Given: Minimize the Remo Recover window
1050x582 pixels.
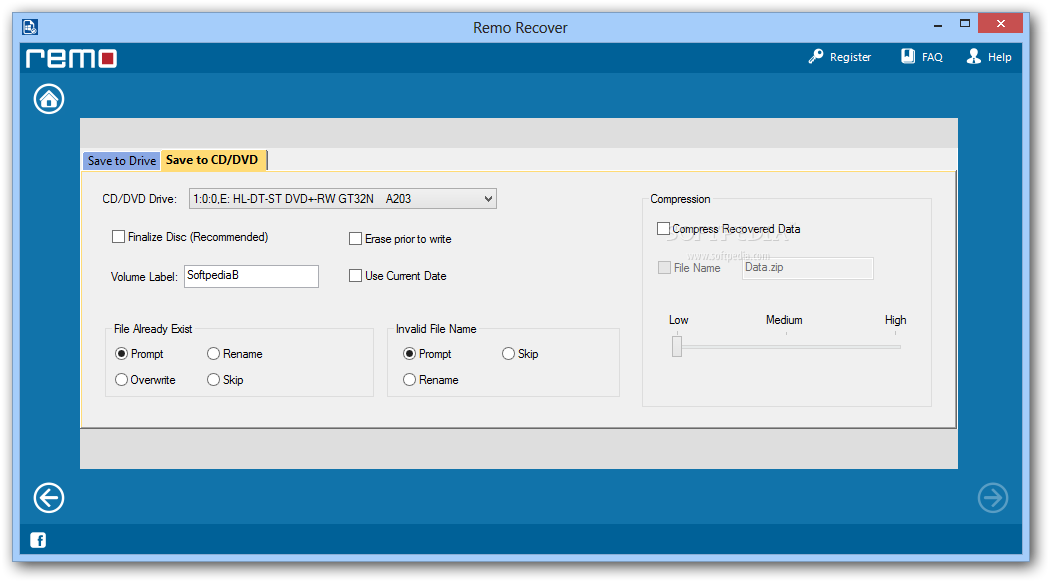Looking at the screenshot, I should (x=938, y=24).
